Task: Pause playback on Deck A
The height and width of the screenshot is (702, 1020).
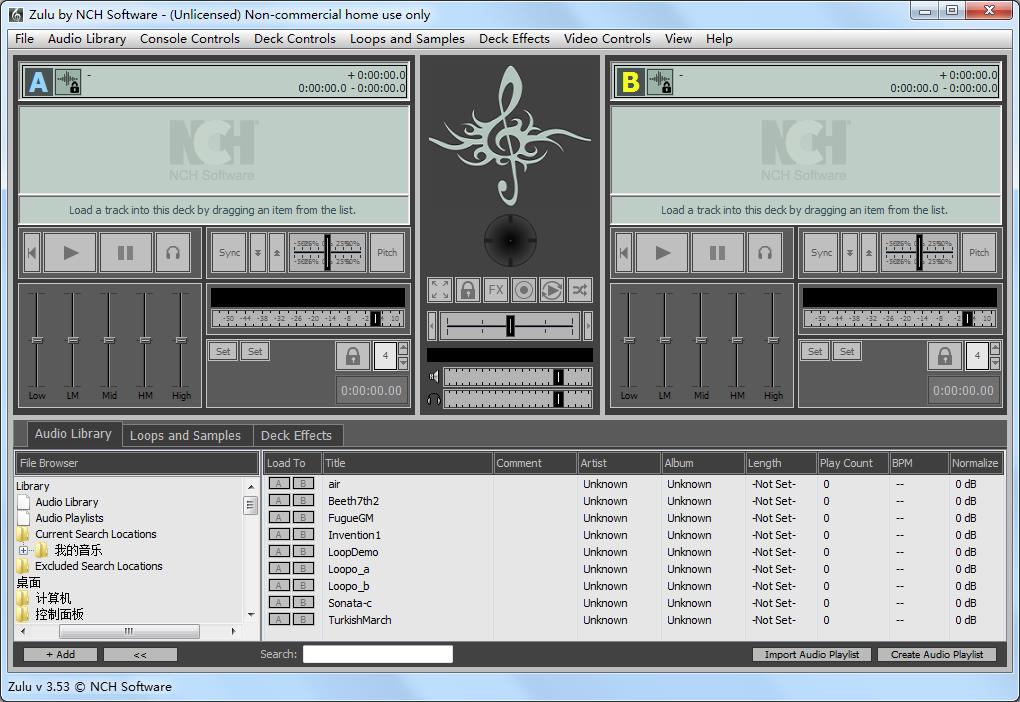Action: (126, 252)
